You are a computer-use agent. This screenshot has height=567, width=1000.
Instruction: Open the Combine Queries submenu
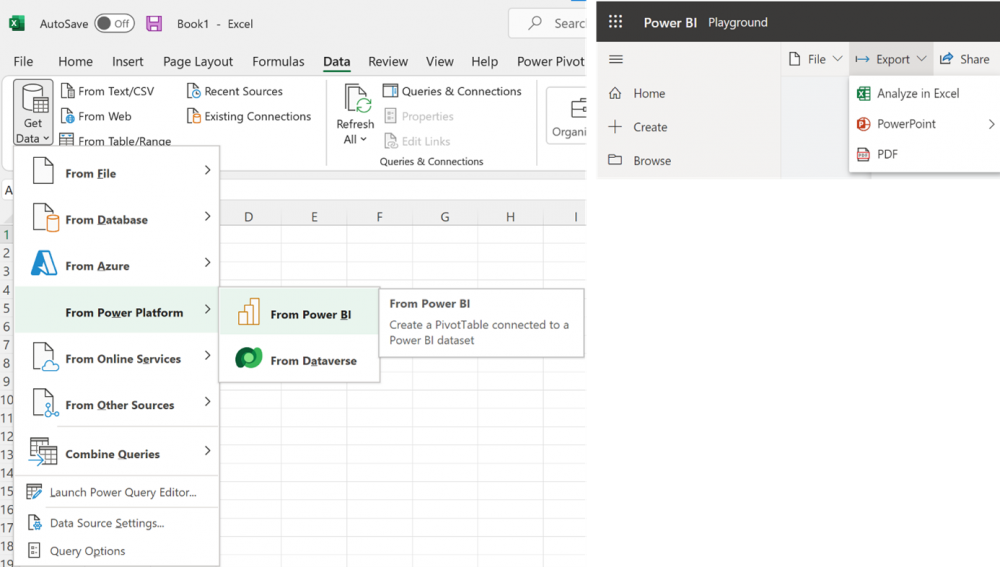point(117,453)
